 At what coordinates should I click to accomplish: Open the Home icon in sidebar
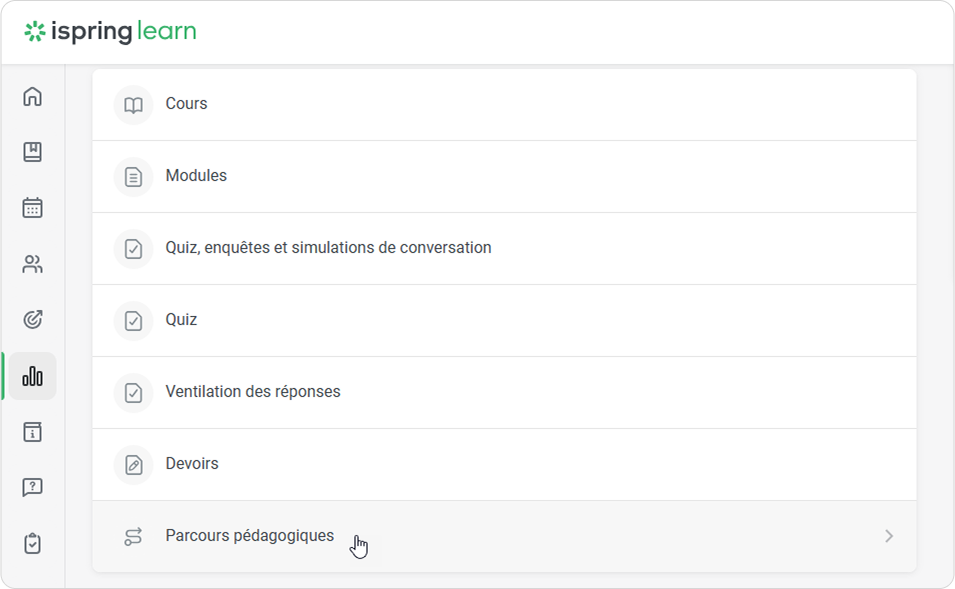pyautogui.click(x=33, y=97)
